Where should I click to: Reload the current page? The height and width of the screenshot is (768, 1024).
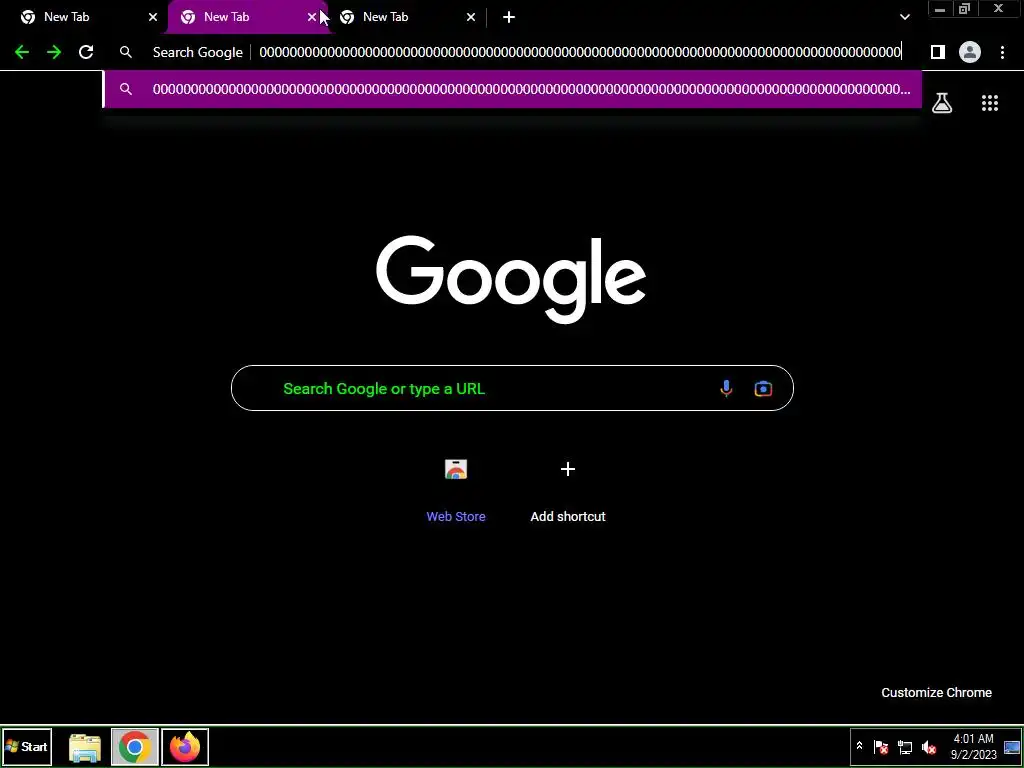86,52
